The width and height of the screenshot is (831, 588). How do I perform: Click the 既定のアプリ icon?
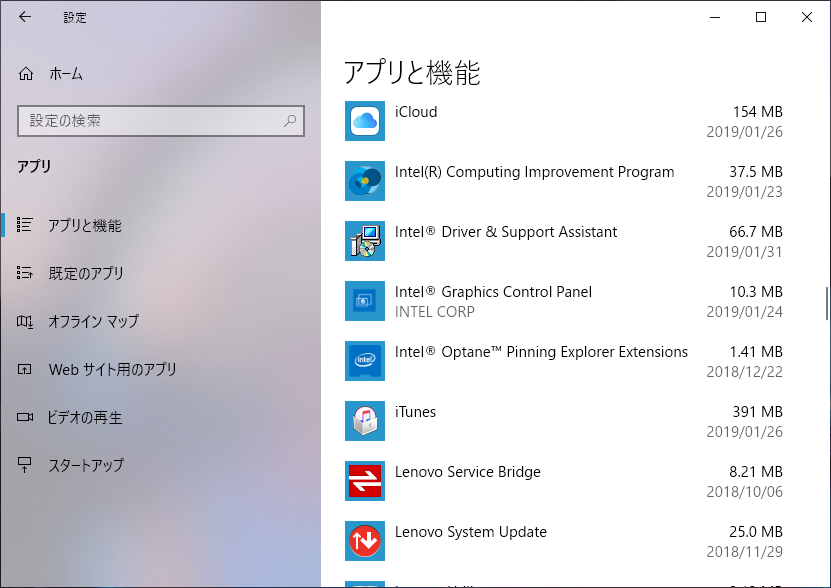point(24,273)
